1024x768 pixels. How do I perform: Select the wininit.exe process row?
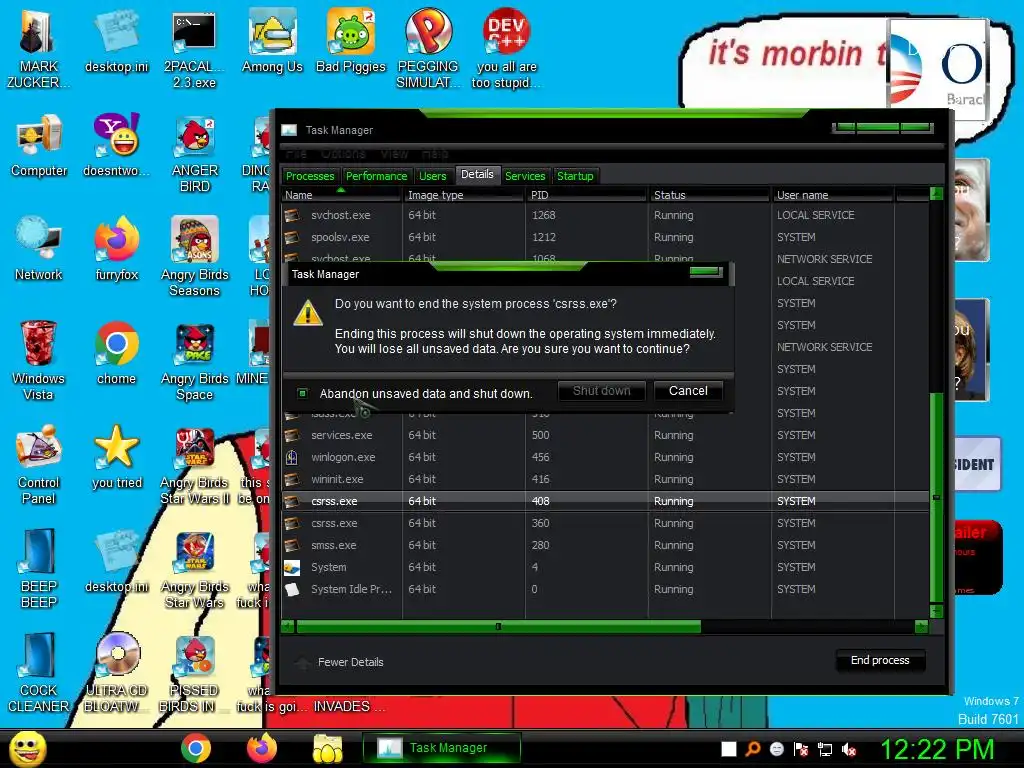(x=605, y=479)
